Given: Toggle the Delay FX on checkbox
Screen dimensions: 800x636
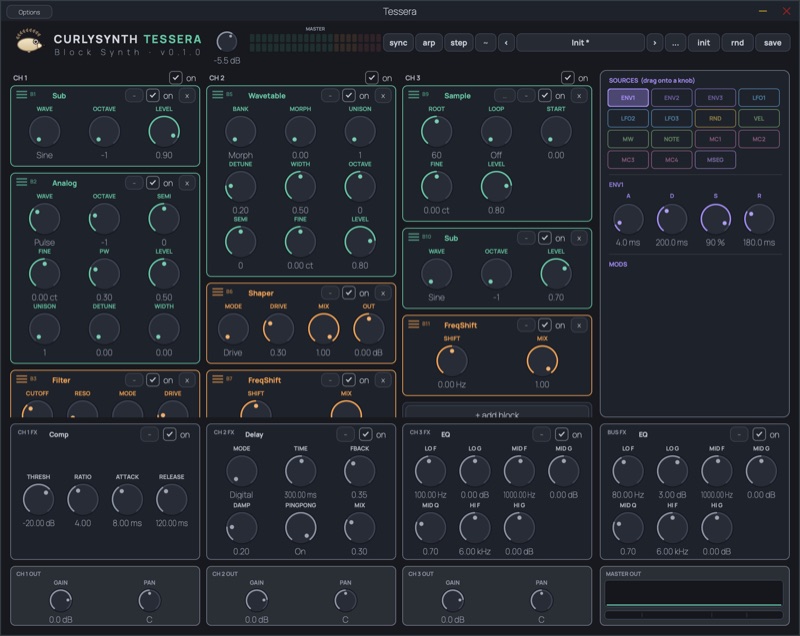Looking at the screenshot, I should 365,435.
